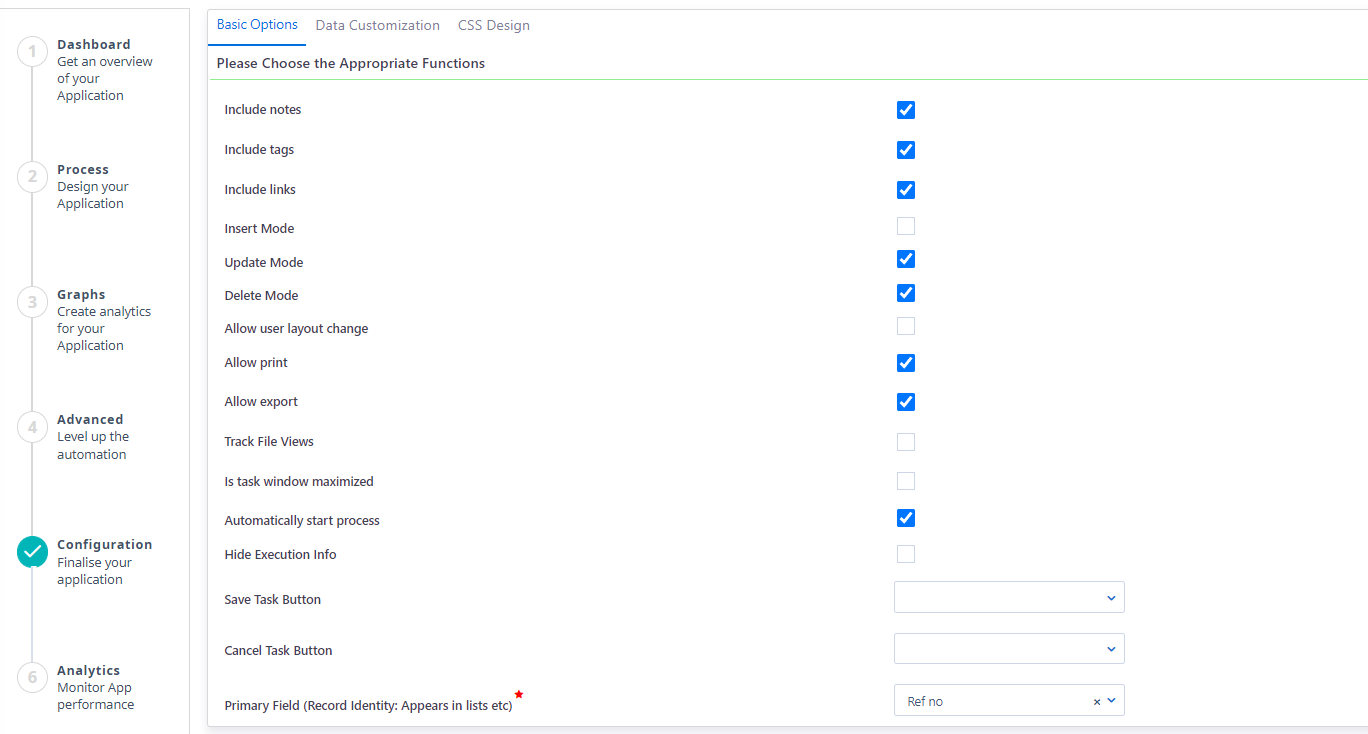Screen dimensions: 1368x734
Task: Open the CSS Design tab
Action: 493,25
